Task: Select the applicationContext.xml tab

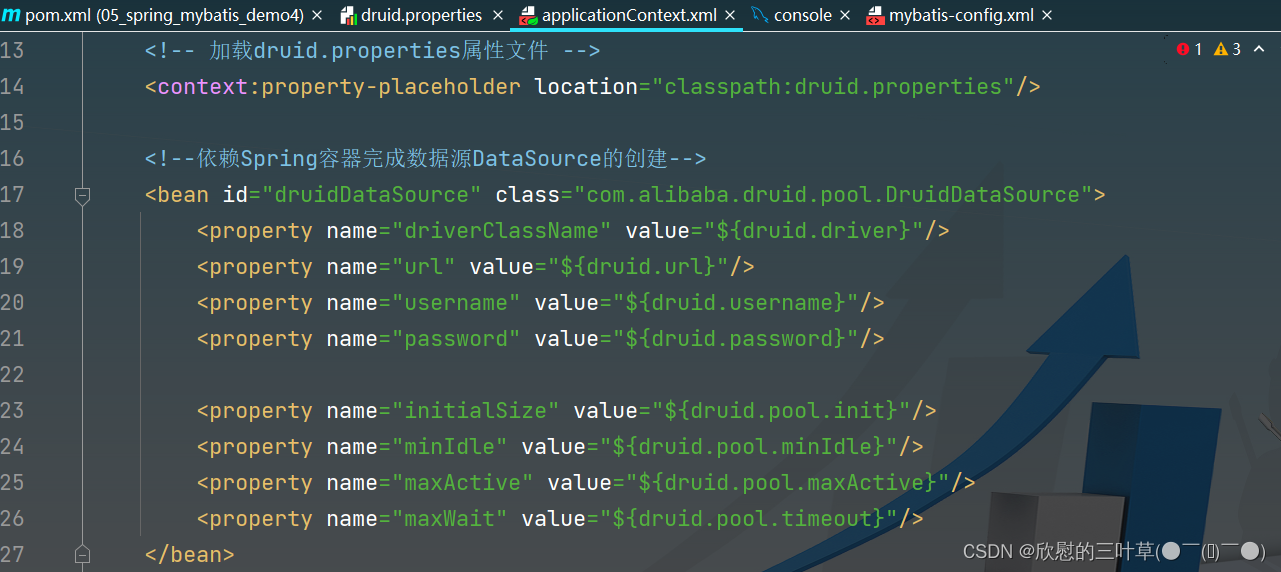Action: coord(630,15)
